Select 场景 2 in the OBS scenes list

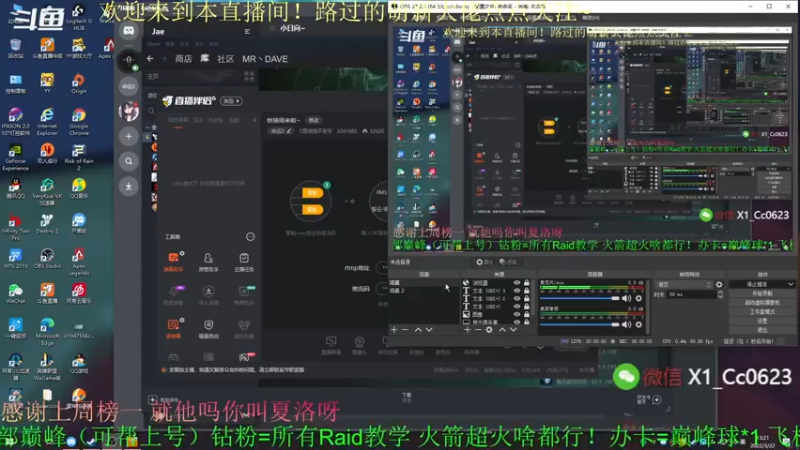click(397, 290)
